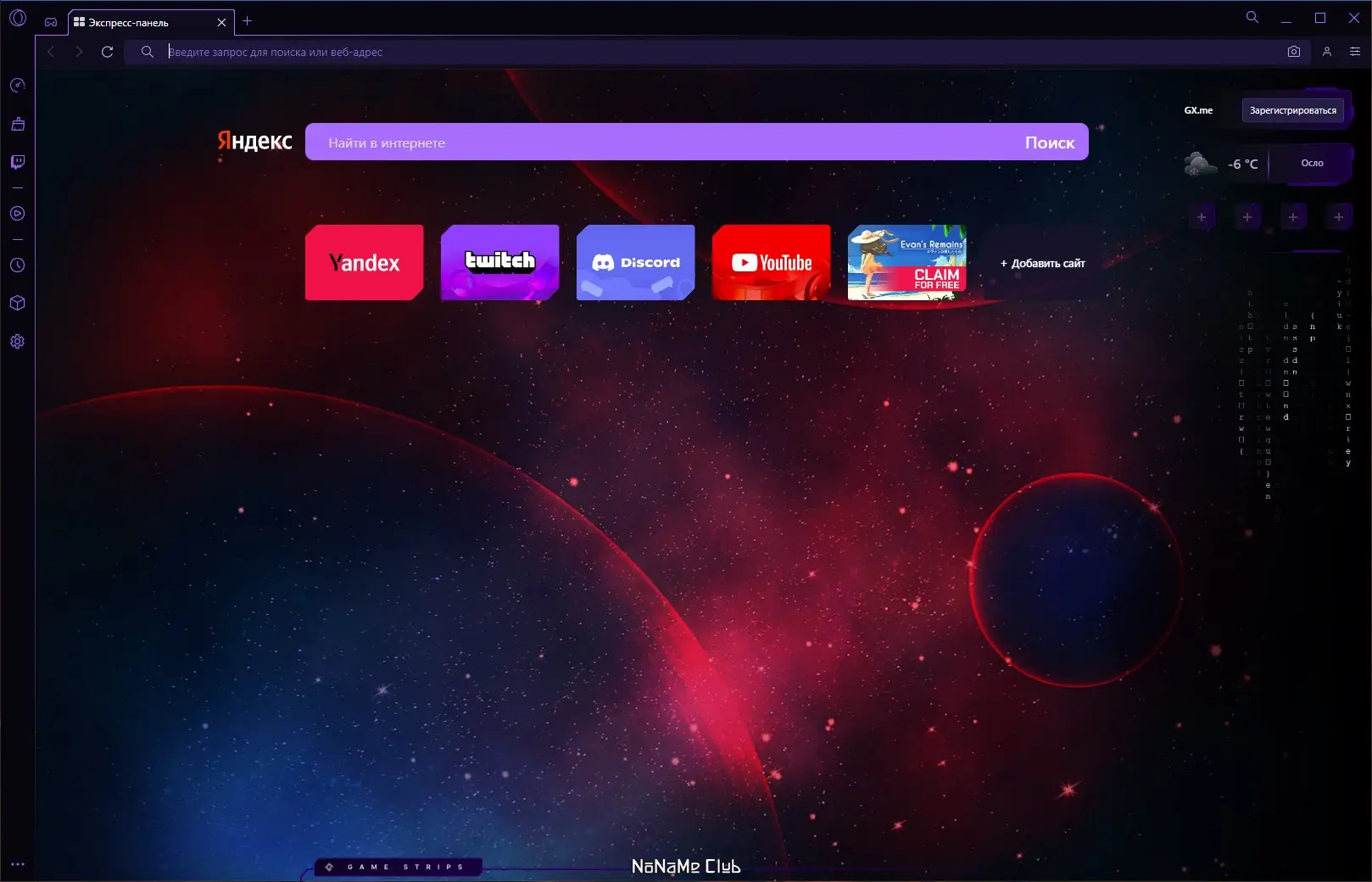Screen dimensions: 1372x882
Task: Reload the current page
Action: (x=107, y=52)
